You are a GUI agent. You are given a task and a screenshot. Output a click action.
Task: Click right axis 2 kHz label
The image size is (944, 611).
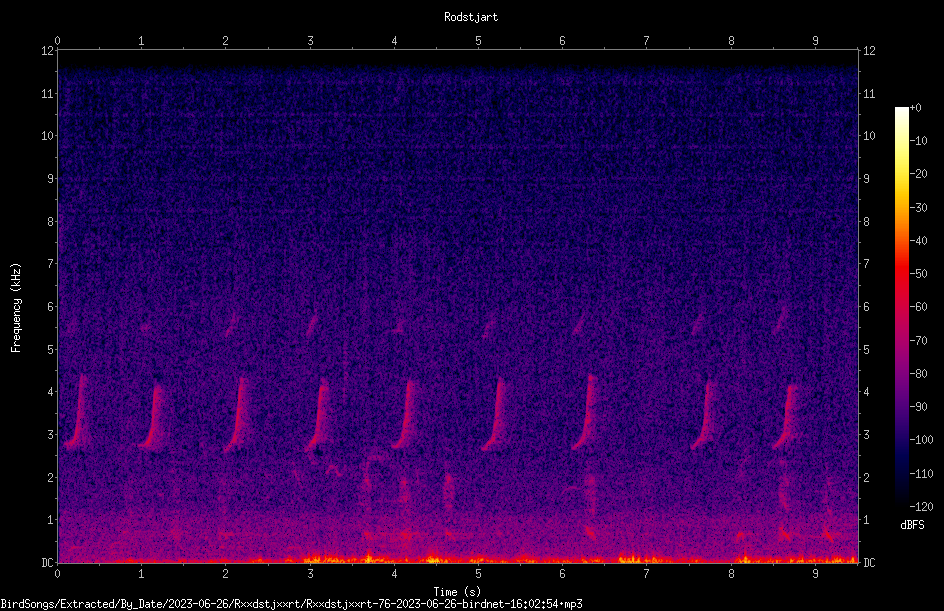pyautogui.click(x=866, y=477)
